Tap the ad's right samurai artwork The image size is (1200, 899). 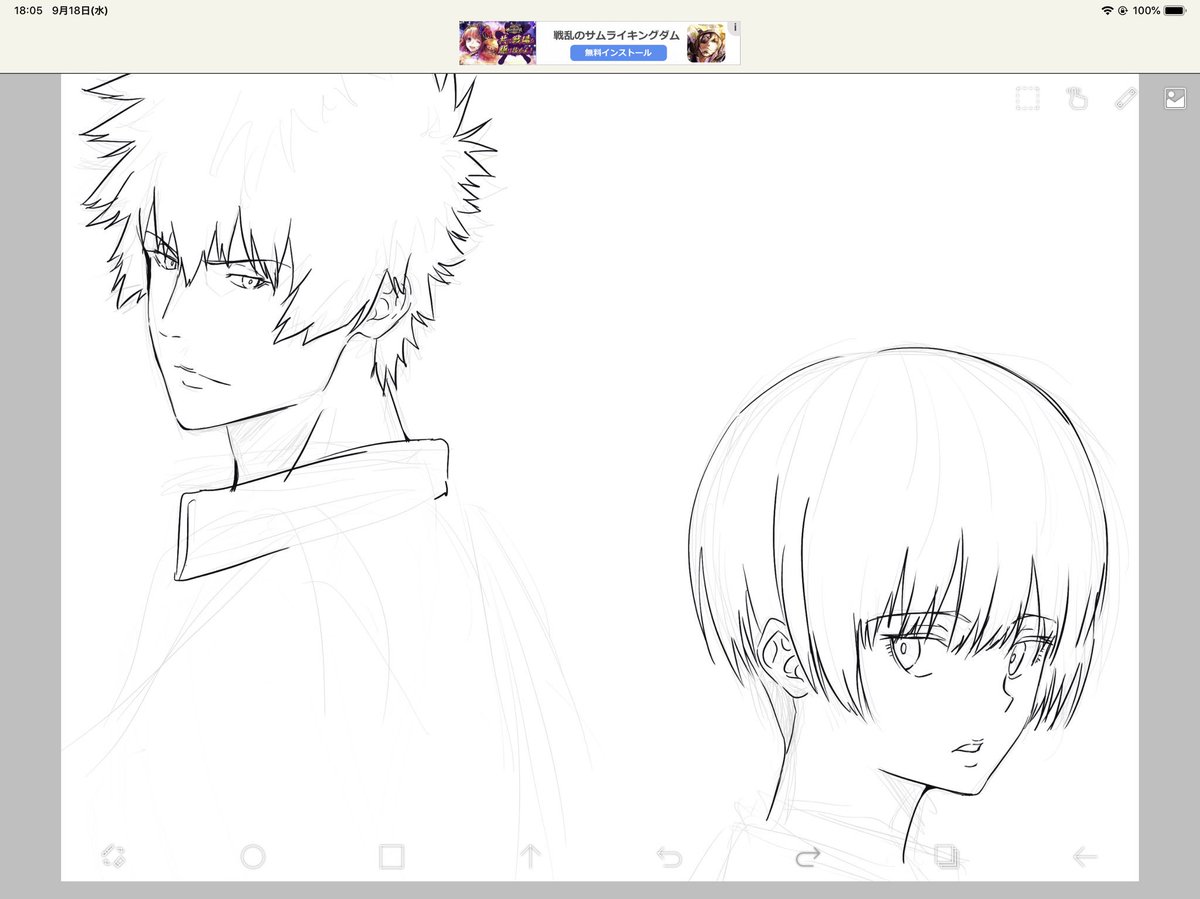point(706,44)
